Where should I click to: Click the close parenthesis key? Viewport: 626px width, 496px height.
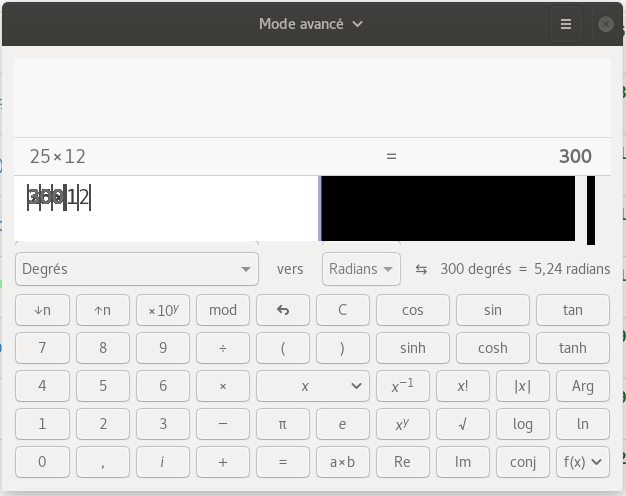343,348
